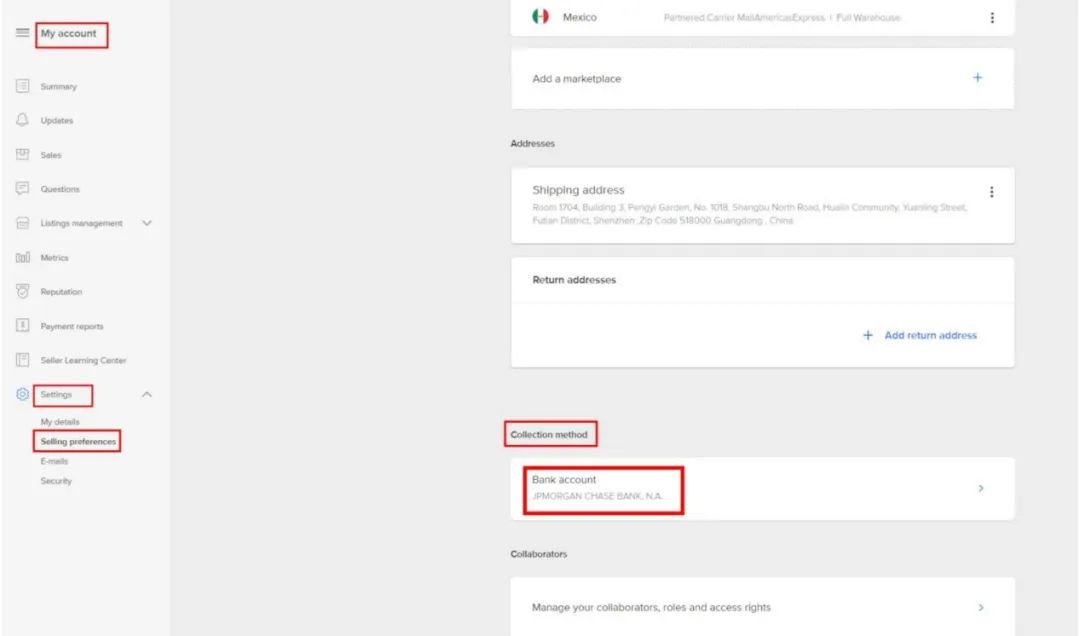This screenshot has width=1080, height=636.
Task: Open Updates via the bell icon
Action: [22, 120]
